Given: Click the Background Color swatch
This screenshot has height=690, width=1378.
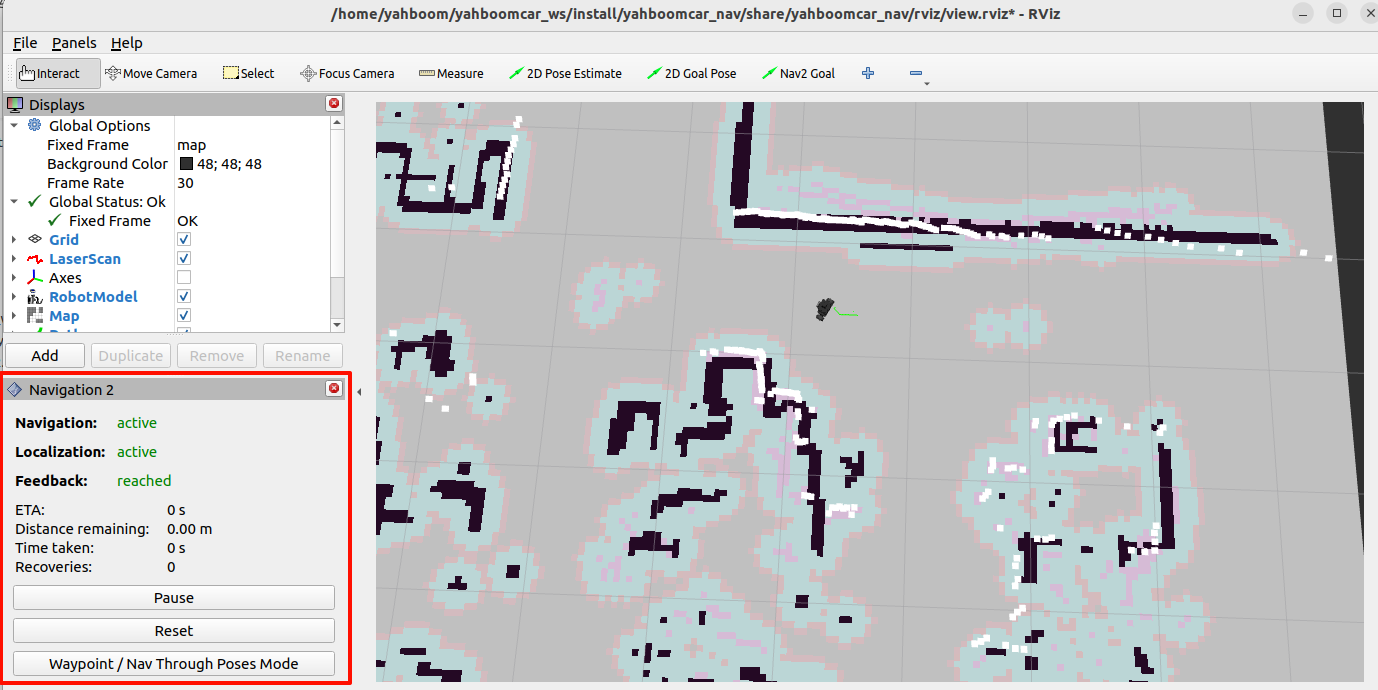Looking at the screenshot, I should [x=186, y=163].
